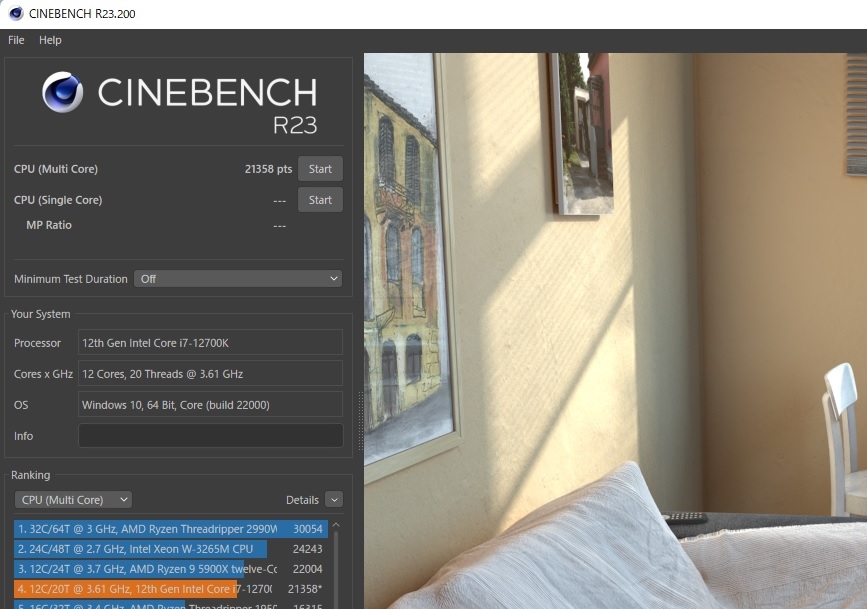This screenshot has width=867, height=609.
Task: Click the Details label in Ranking
Action: coord(302,500)
